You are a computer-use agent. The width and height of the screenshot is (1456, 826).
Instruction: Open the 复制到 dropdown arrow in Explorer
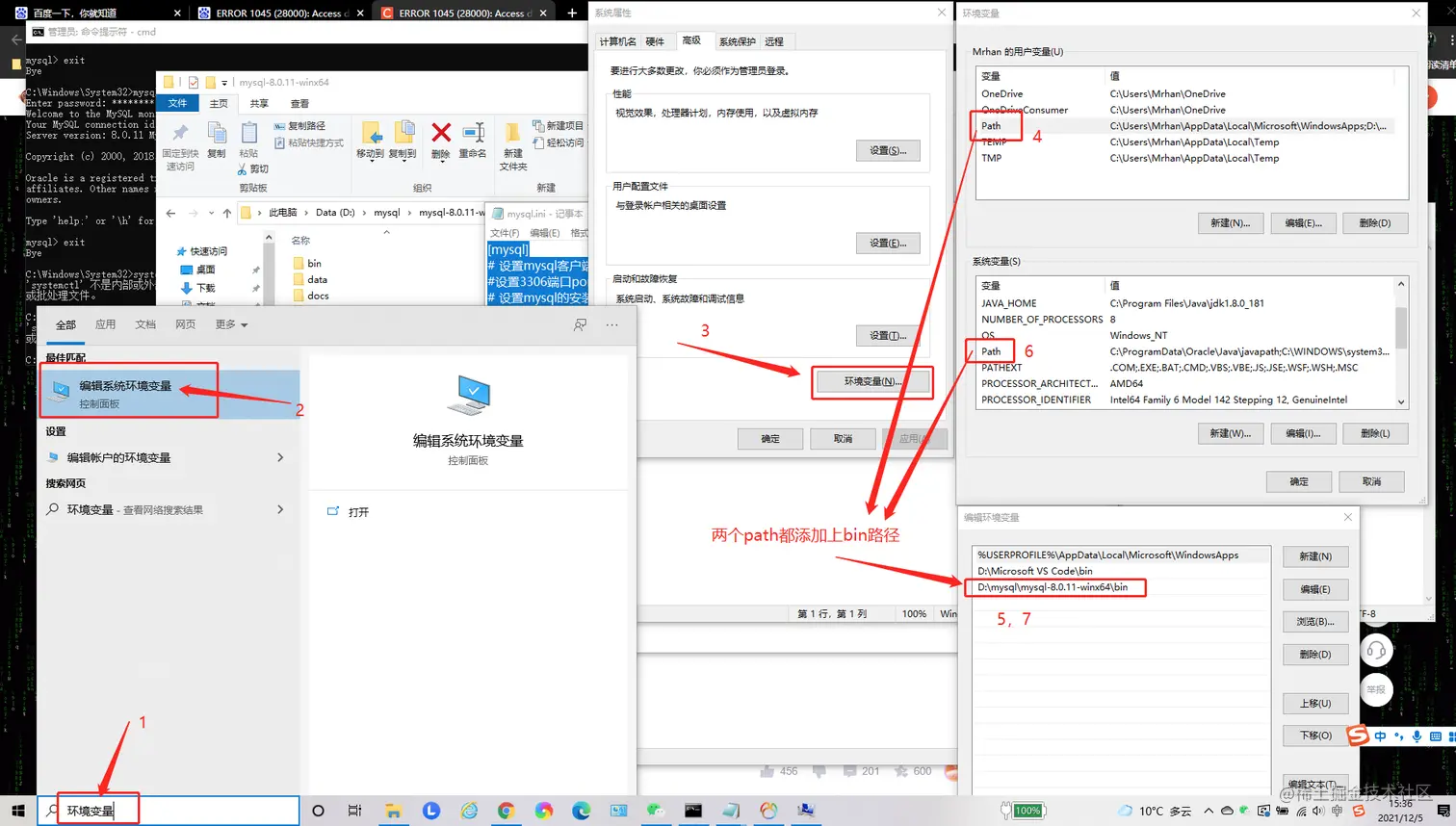click(403, 161)
